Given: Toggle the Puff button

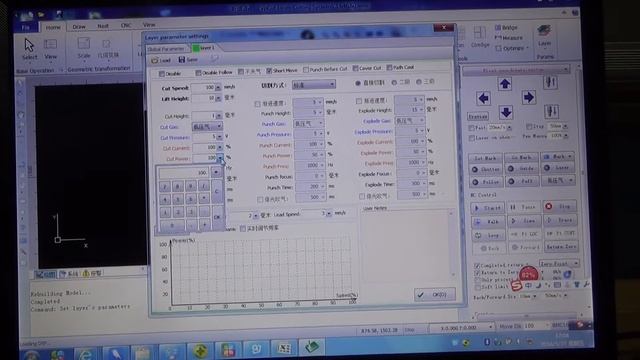Looking at the screenshot, I should click(x=522, y=181).
